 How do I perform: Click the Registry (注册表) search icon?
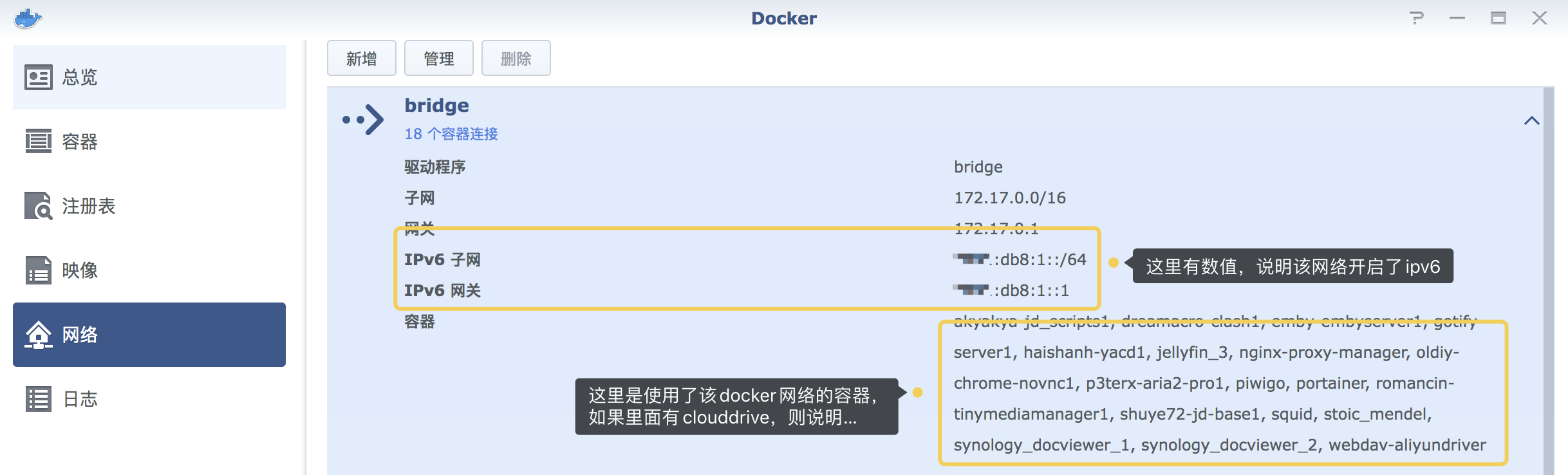[x=39, y=206]
